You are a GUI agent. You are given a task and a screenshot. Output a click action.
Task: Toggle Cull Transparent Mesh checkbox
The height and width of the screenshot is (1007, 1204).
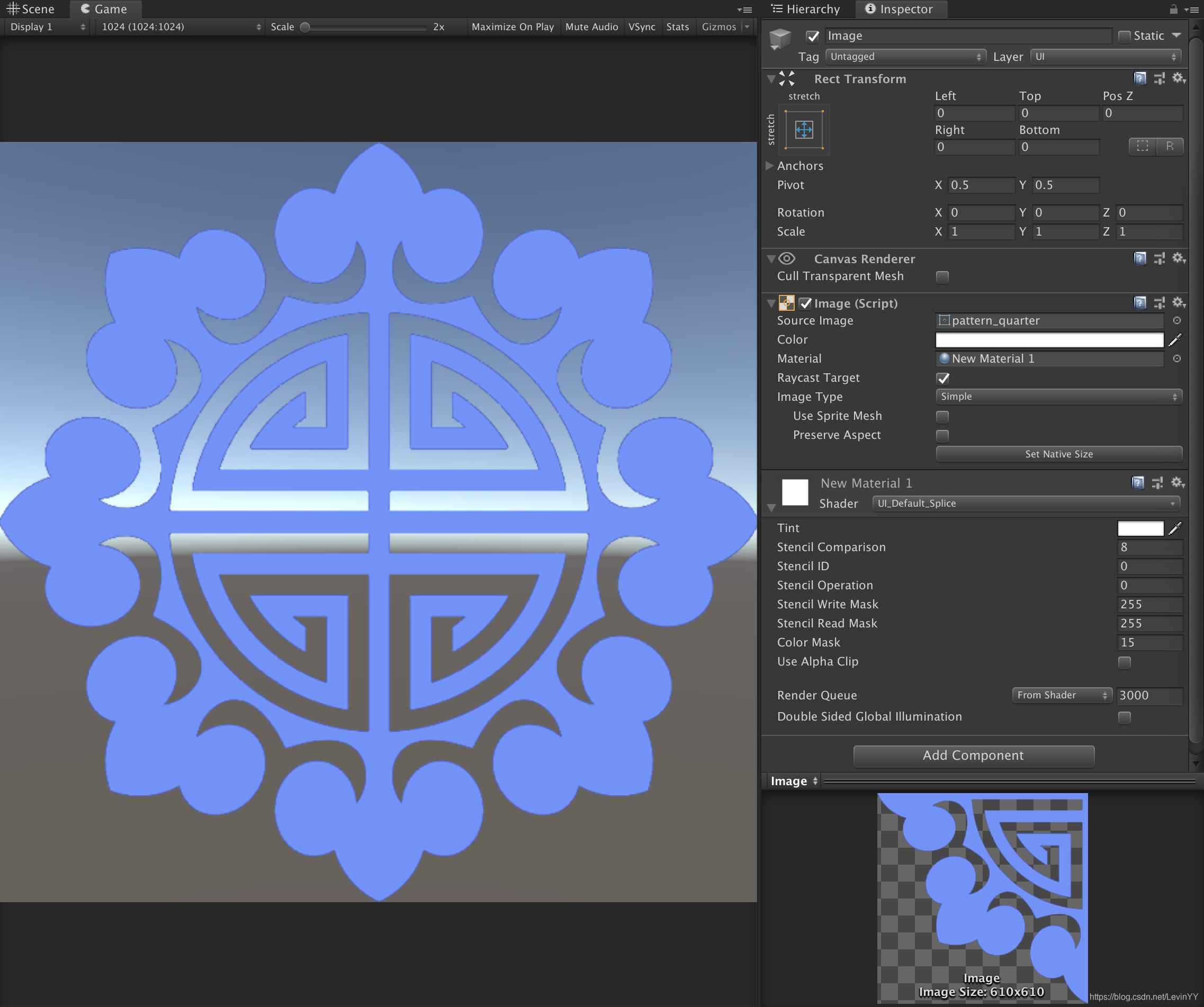942,277
